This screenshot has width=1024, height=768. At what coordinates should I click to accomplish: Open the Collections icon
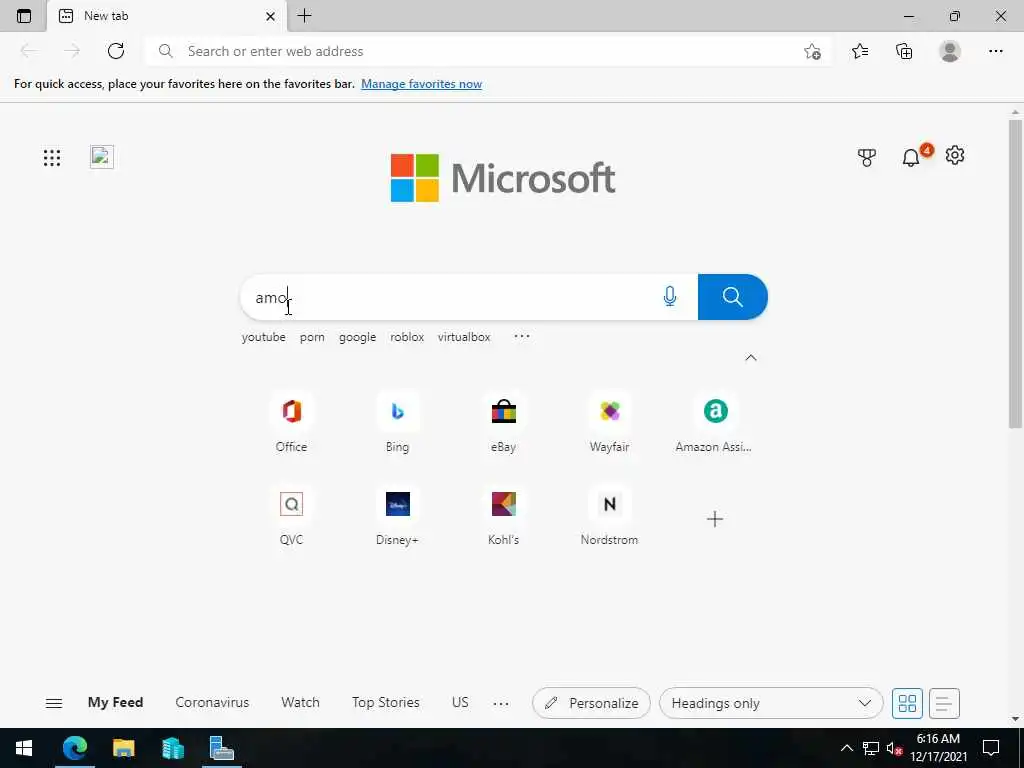point(904,51)
